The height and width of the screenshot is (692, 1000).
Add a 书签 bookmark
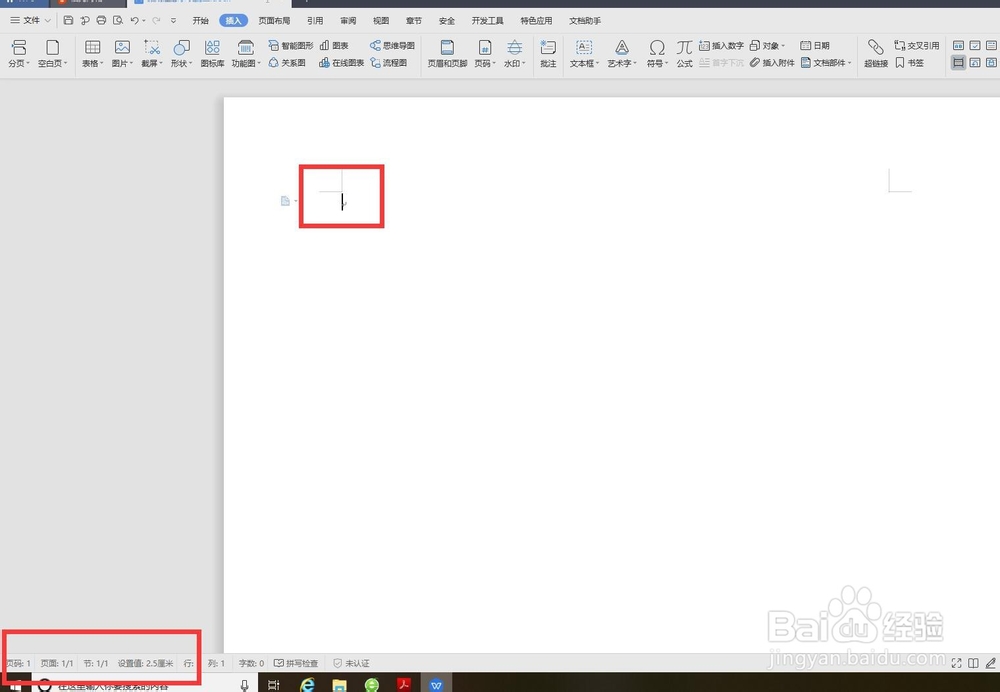coord(909,63)
